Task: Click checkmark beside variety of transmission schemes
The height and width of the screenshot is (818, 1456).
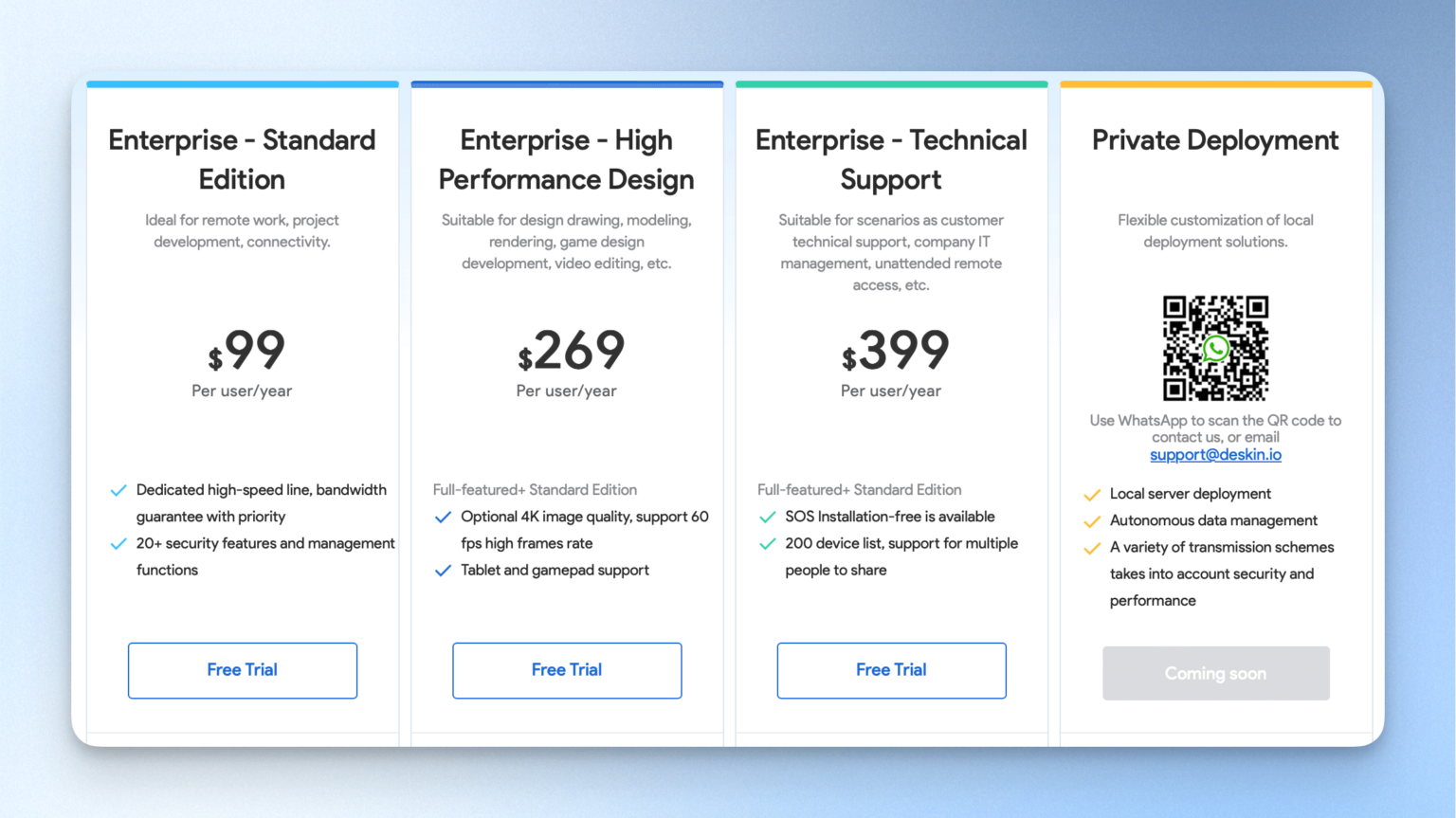Action: [x=1092, y=548]
